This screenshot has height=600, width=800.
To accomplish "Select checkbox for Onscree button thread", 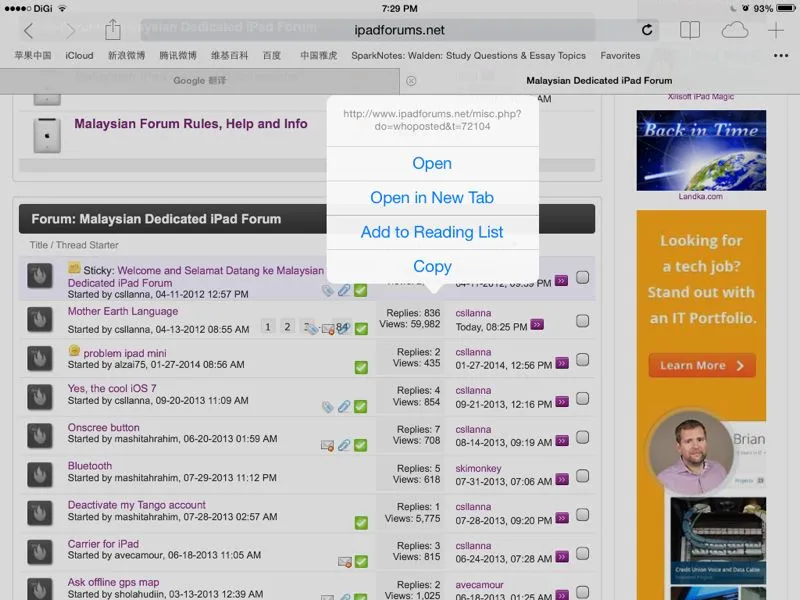I will (582, 438).
